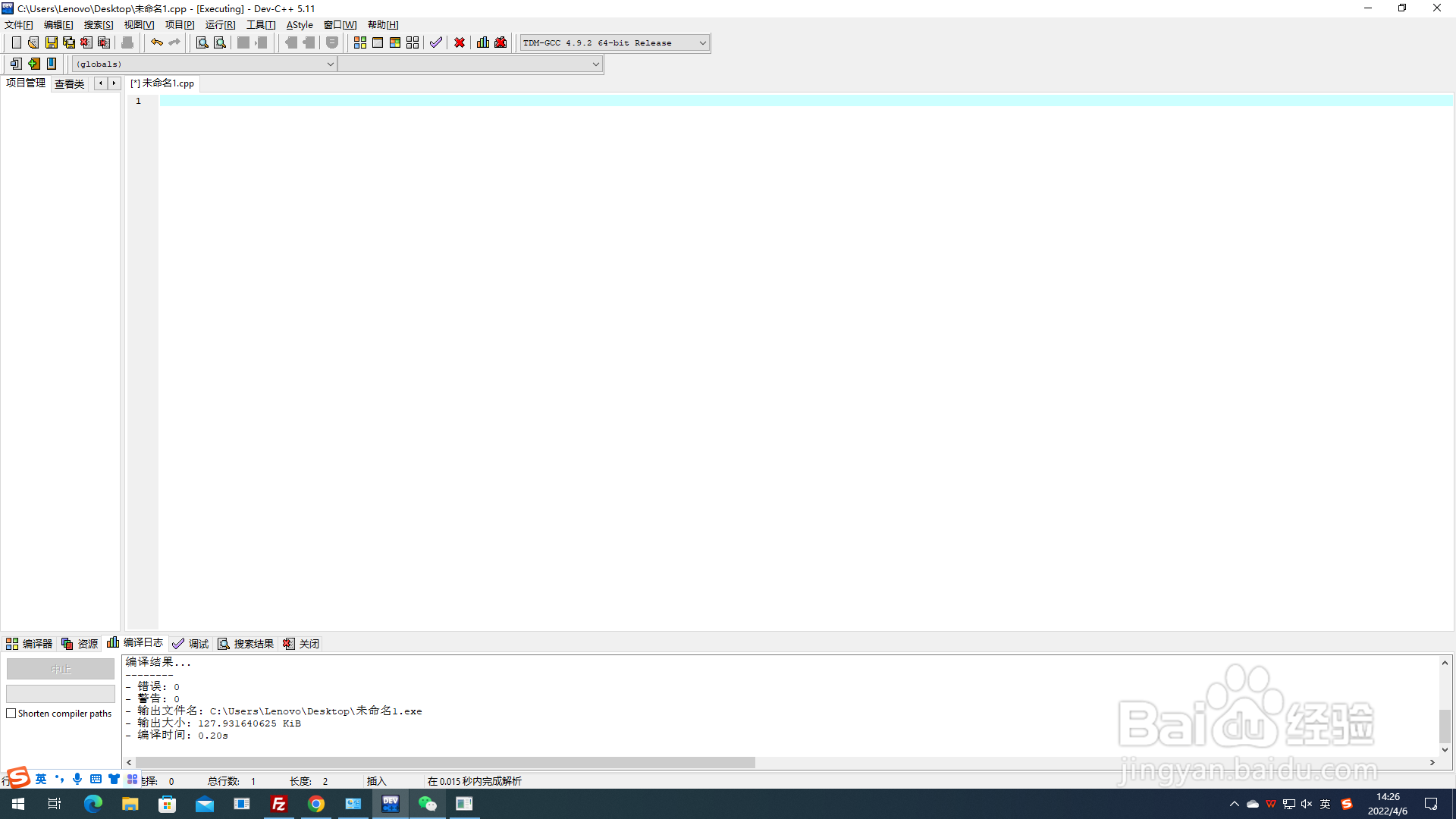Open the 搜索[S] menu

tap(99, 25)
